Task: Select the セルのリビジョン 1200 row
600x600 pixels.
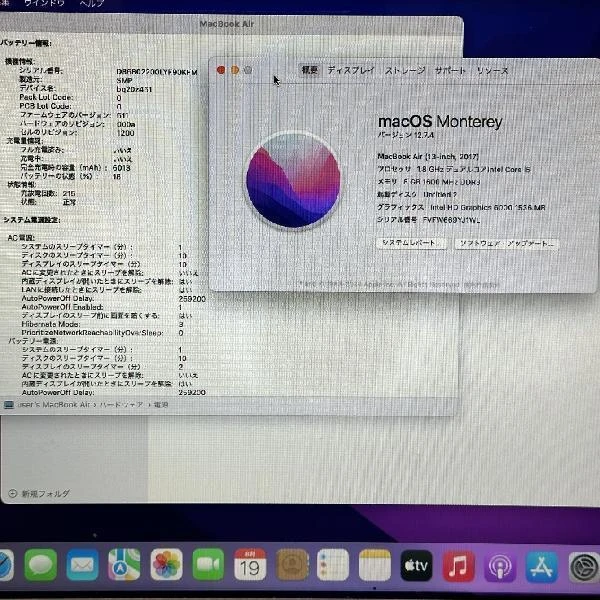Action: 77,133
